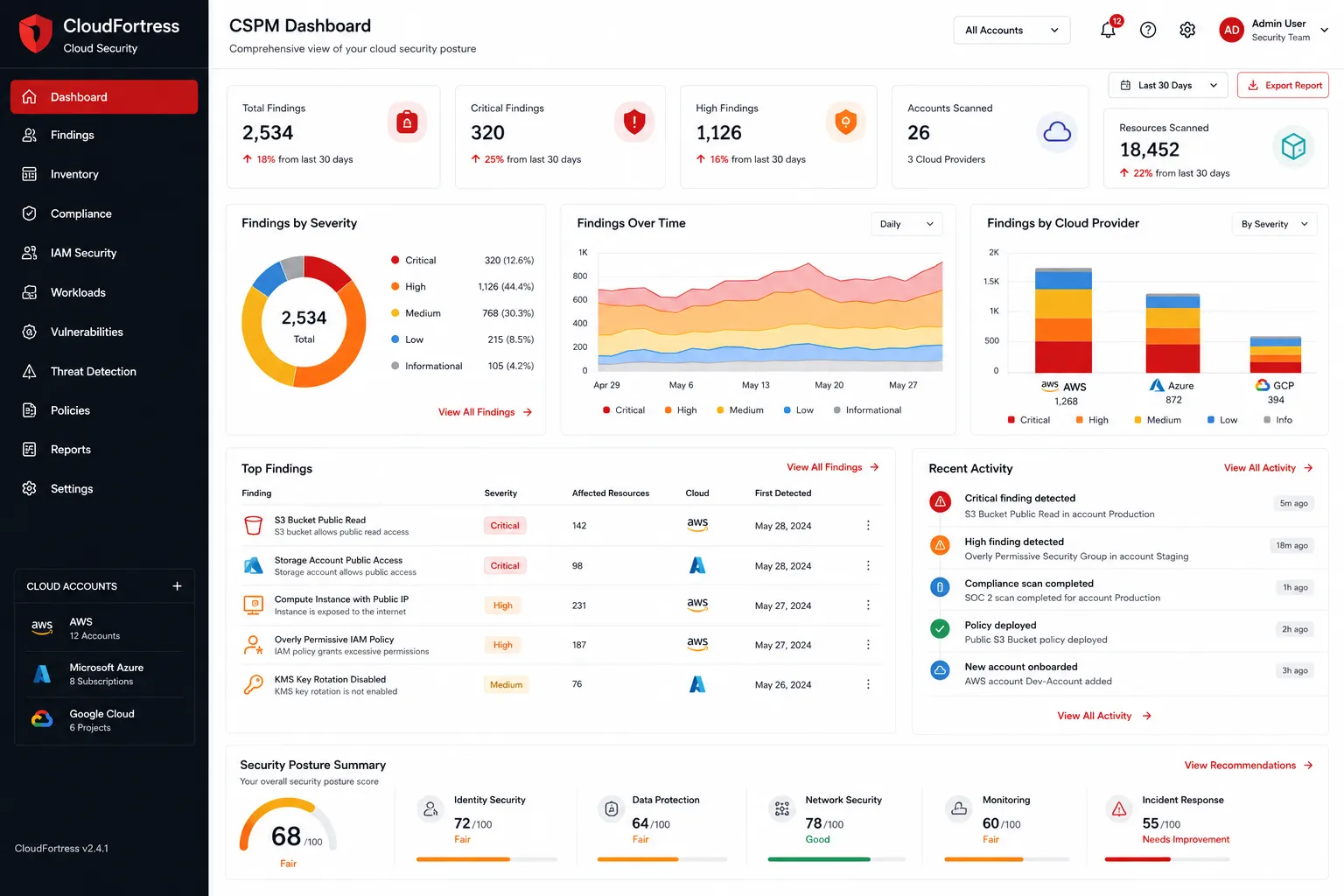Select the Microsoft Azure 8 Subscriptions entry
1344x896 pixels.
(x=104, y=674)
